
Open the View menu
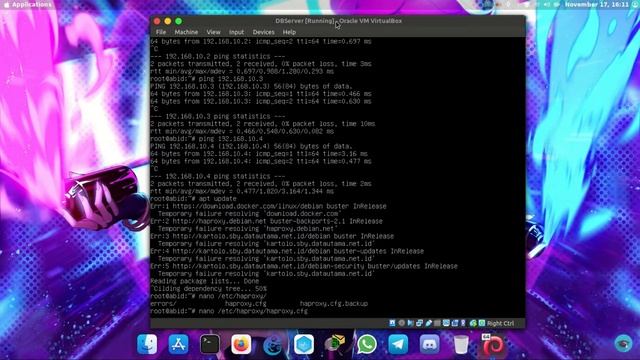(x=213, y=32)
